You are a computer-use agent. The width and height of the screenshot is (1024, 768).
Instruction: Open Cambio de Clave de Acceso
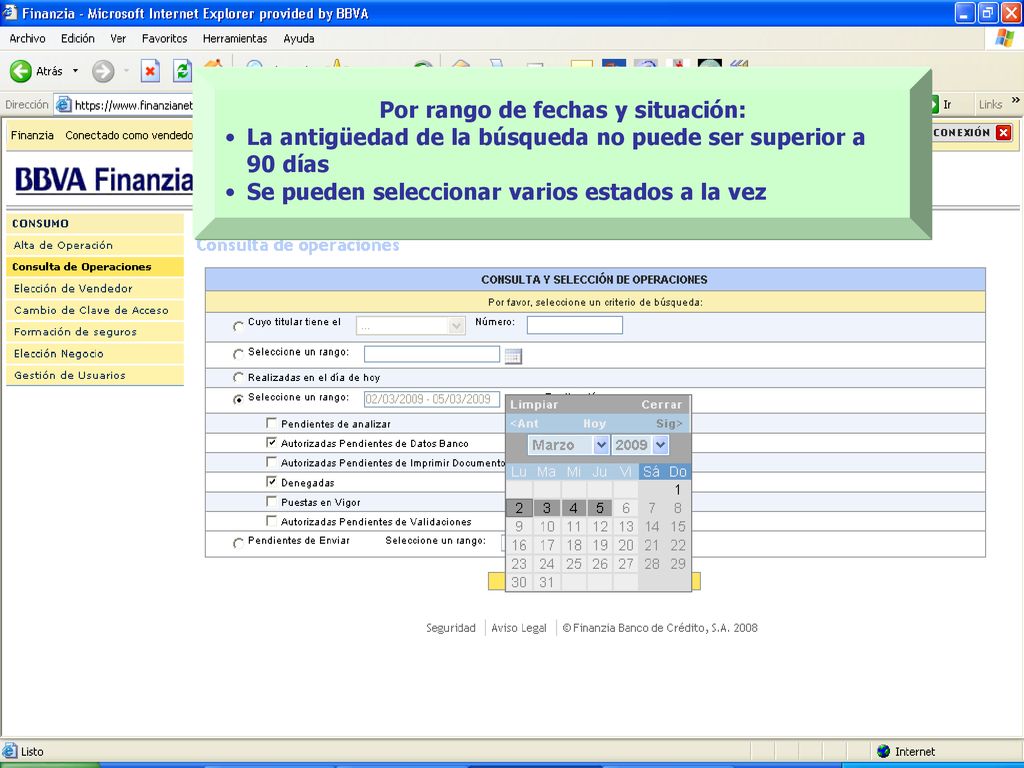[x=95, y=310]
